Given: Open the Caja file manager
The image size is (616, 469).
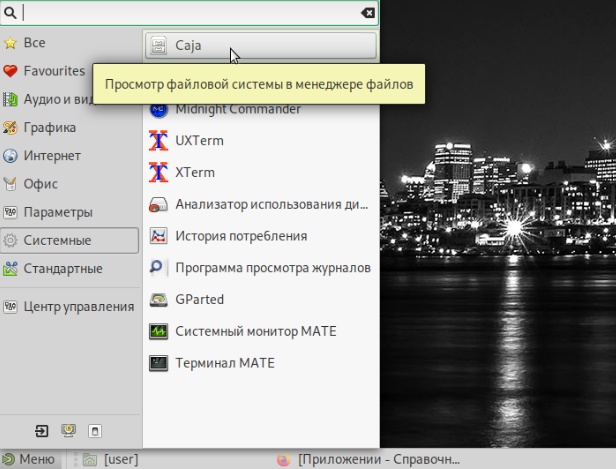Looking at the screenshot, I should [260, 45].
